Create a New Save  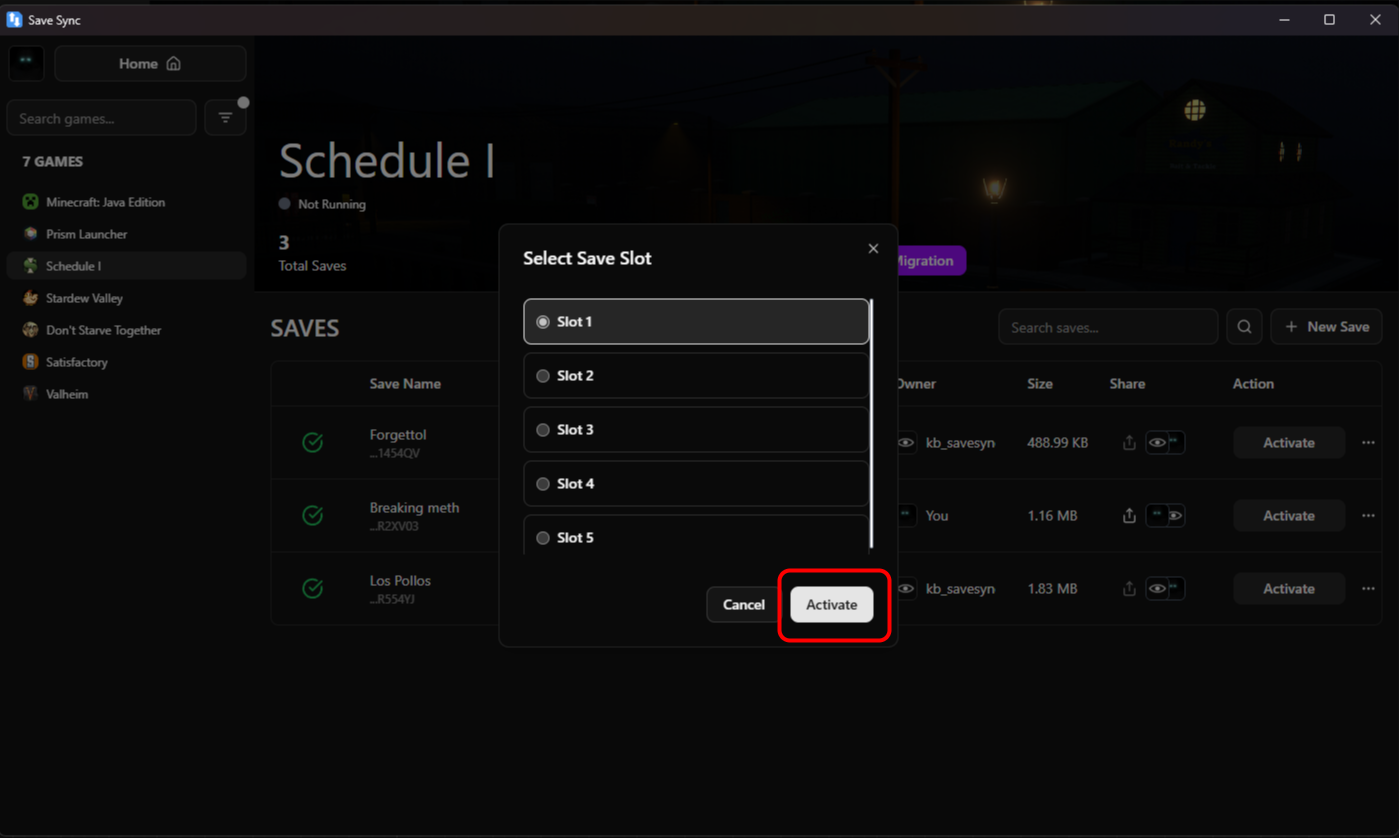click(1327, 327)
